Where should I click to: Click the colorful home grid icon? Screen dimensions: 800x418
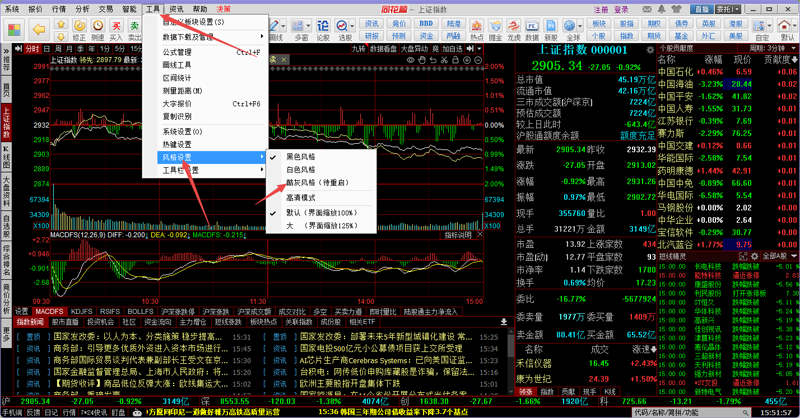pos(14,29)
